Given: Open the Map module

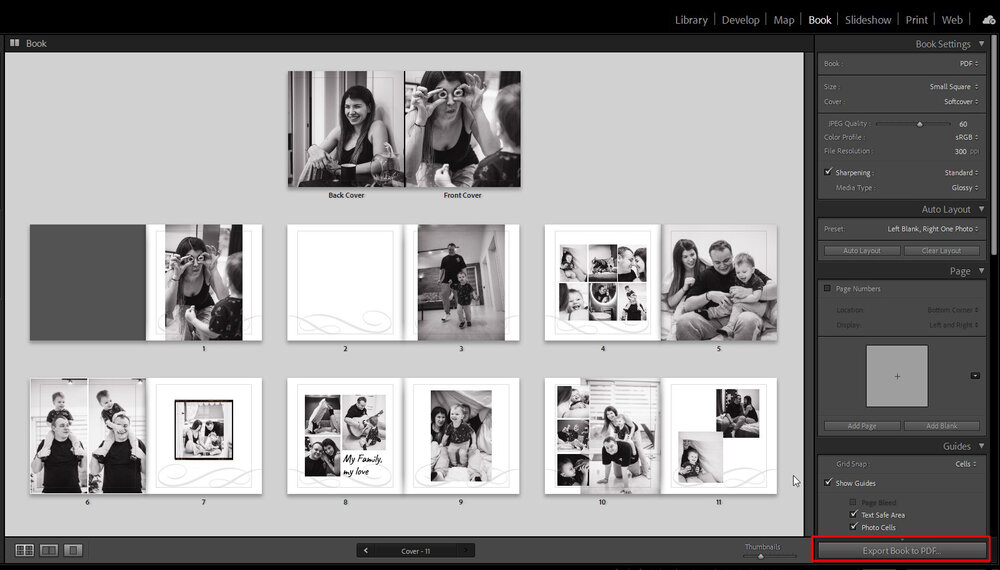Looking at the screenshot, I should click(784, 20).
